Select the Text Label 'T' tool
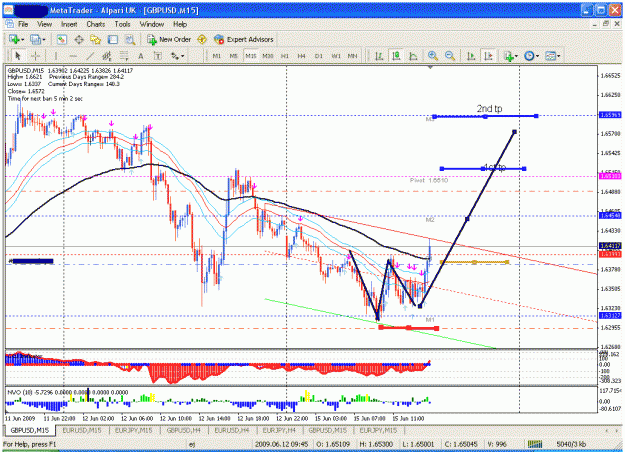This screenshot has height=452, width=625. pos(158,56)
